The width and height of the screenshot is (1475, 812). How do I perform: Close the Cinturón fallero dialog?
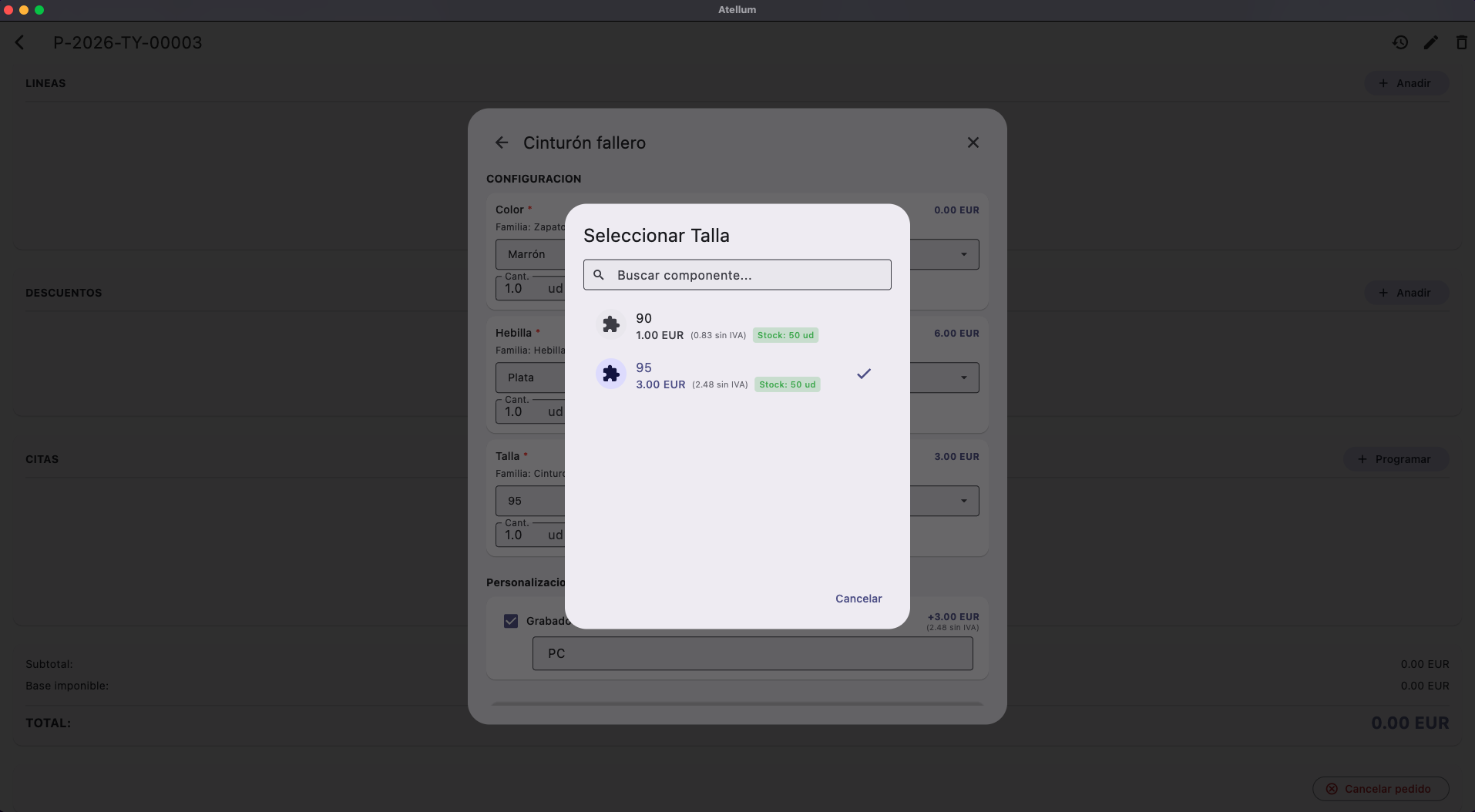[x=973, y=143]
